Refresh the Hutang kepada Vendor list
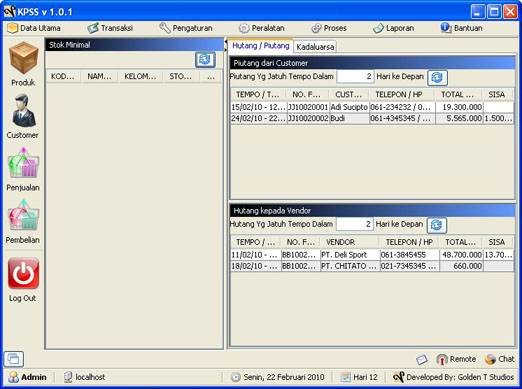 coord(437,225)
